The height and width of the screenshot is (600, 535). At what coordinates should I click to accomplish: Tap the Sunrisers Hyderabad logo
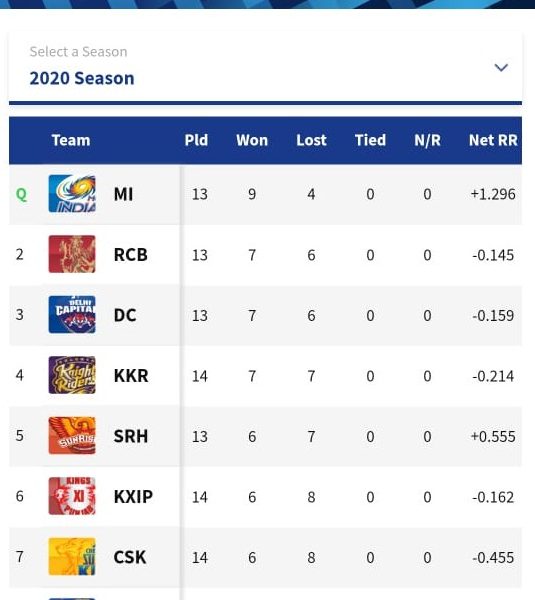(x=72, y=435)
